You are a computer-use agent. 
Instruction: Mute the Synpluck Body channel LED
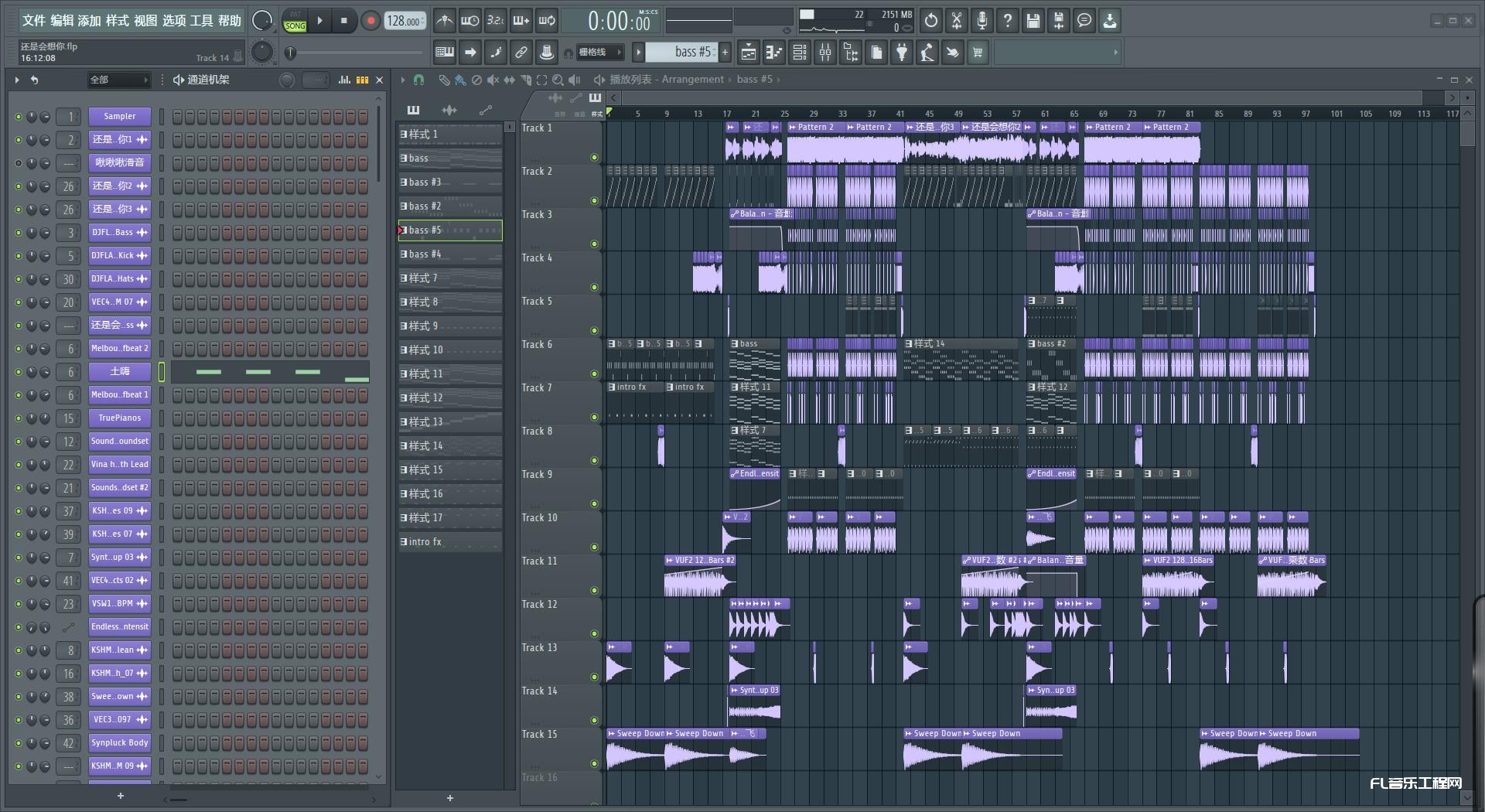19,743
